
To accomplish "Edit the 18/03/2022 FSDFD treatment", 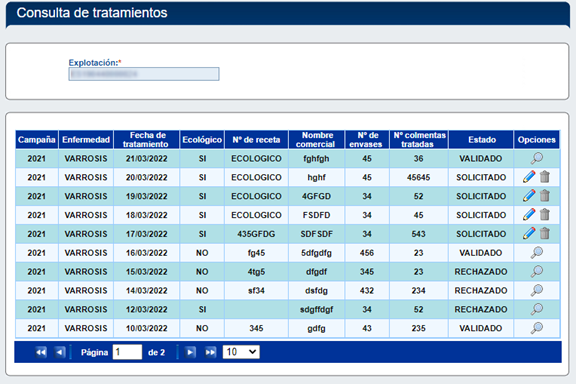I will (529, 215).
